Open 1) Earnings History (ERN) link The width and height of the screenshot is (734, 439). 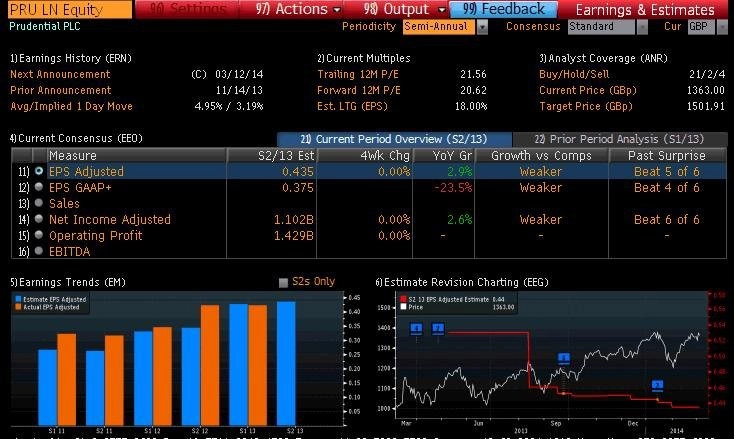tap(71, 59)
